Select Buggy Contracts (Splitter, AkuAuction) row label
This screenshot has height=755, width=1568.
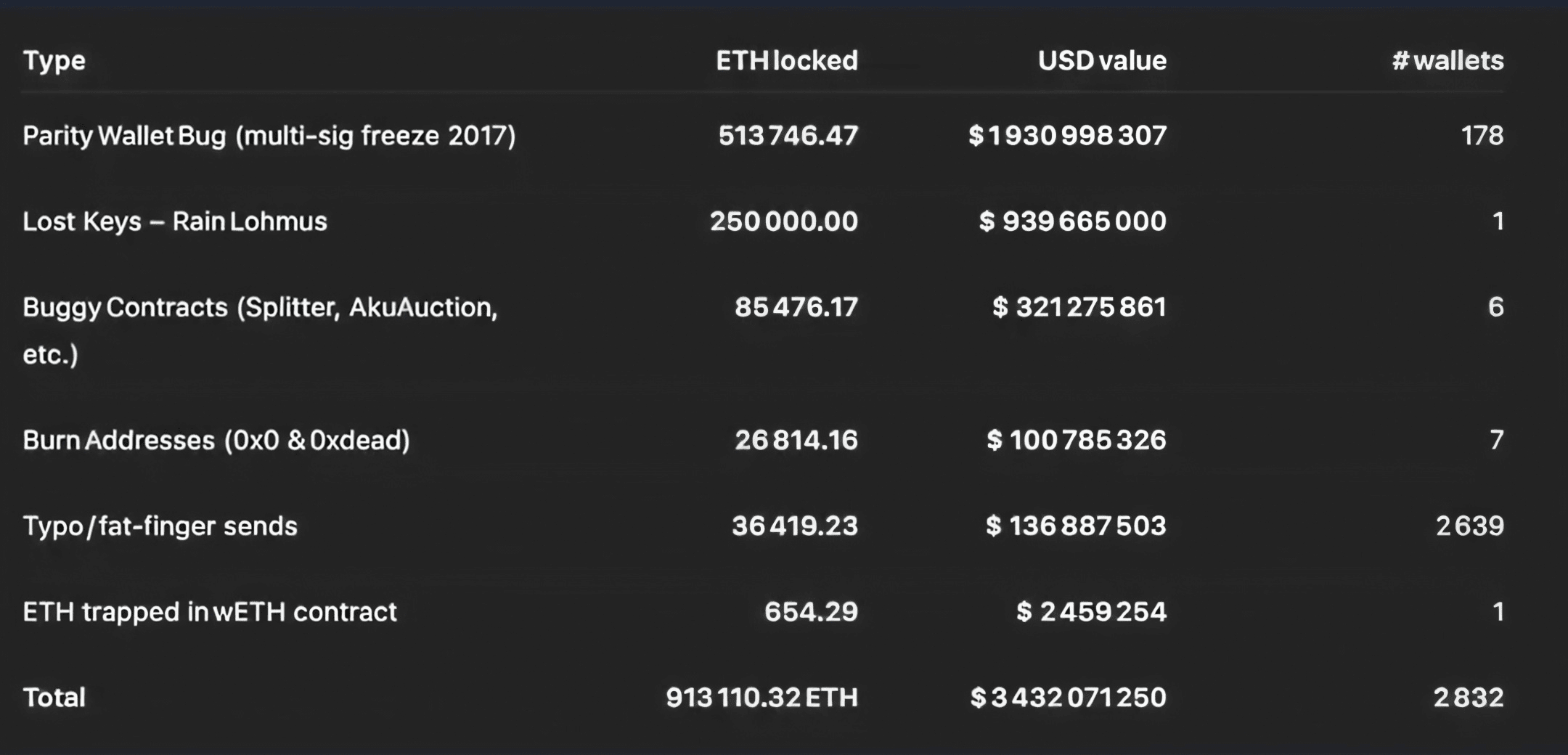click(261, 330)
